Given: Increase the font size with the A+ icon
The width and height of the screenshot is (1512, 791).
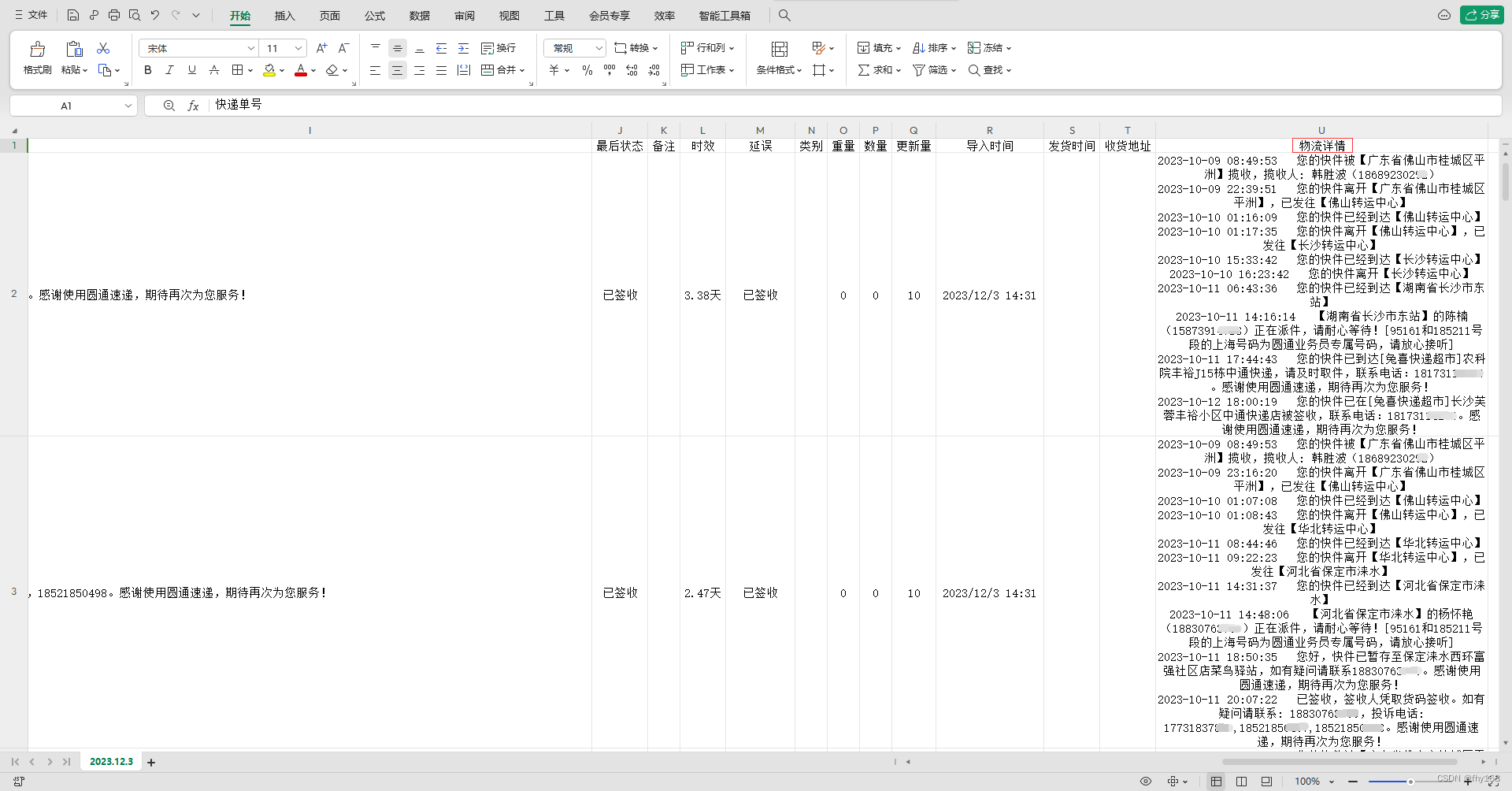Looking at the screenshot, I should coord(321,48).
